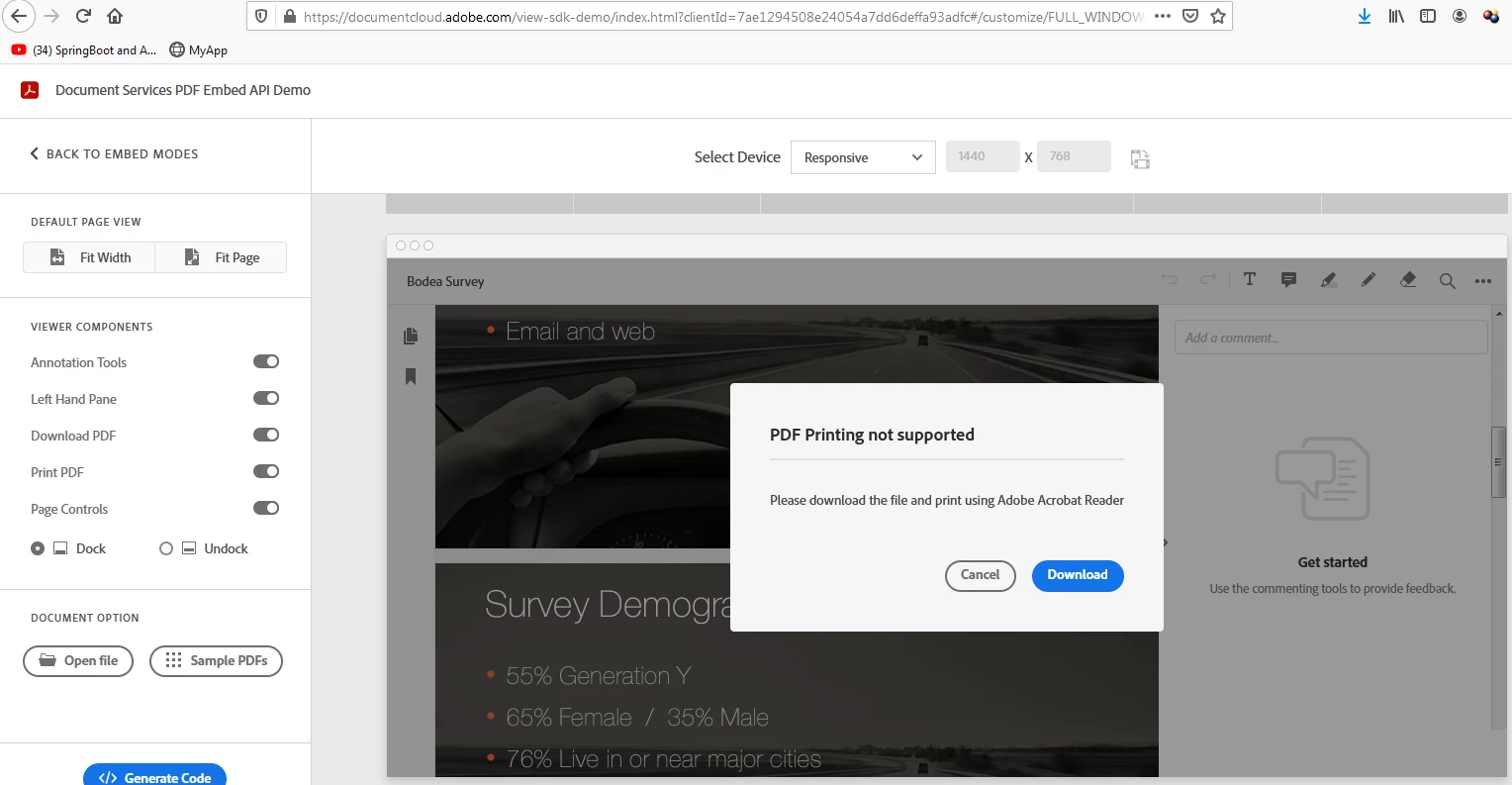Toggle browser sidebar icon
1512x785 pixels.
click(1428, 16)
